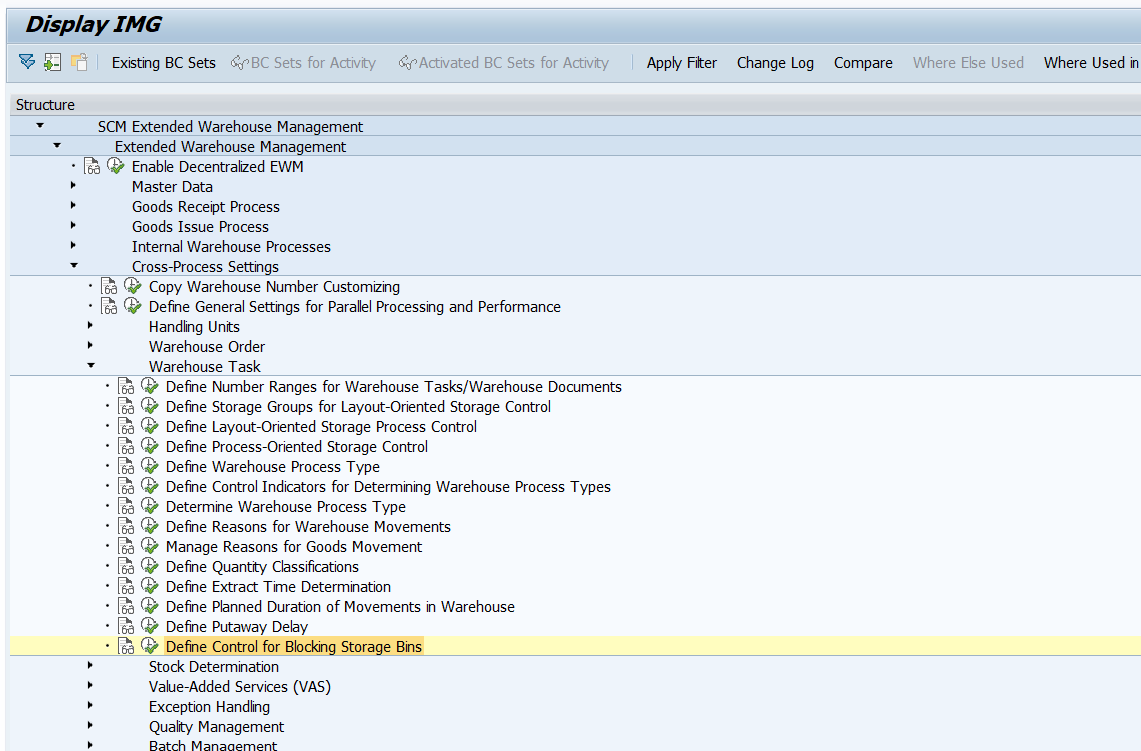
Task: Click Activated BC Sets for Activity button
Action: (x=504, y=63)
